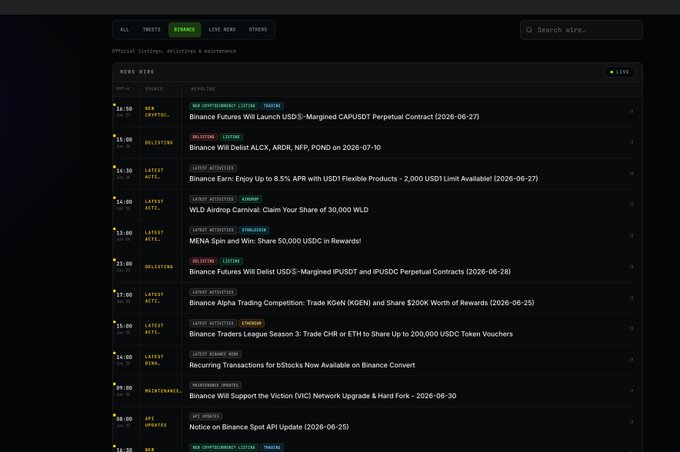Open Binance Traders League Season 3 headline
The width and height of the screenshot is (680, 452).
click(x=351, y=334)
